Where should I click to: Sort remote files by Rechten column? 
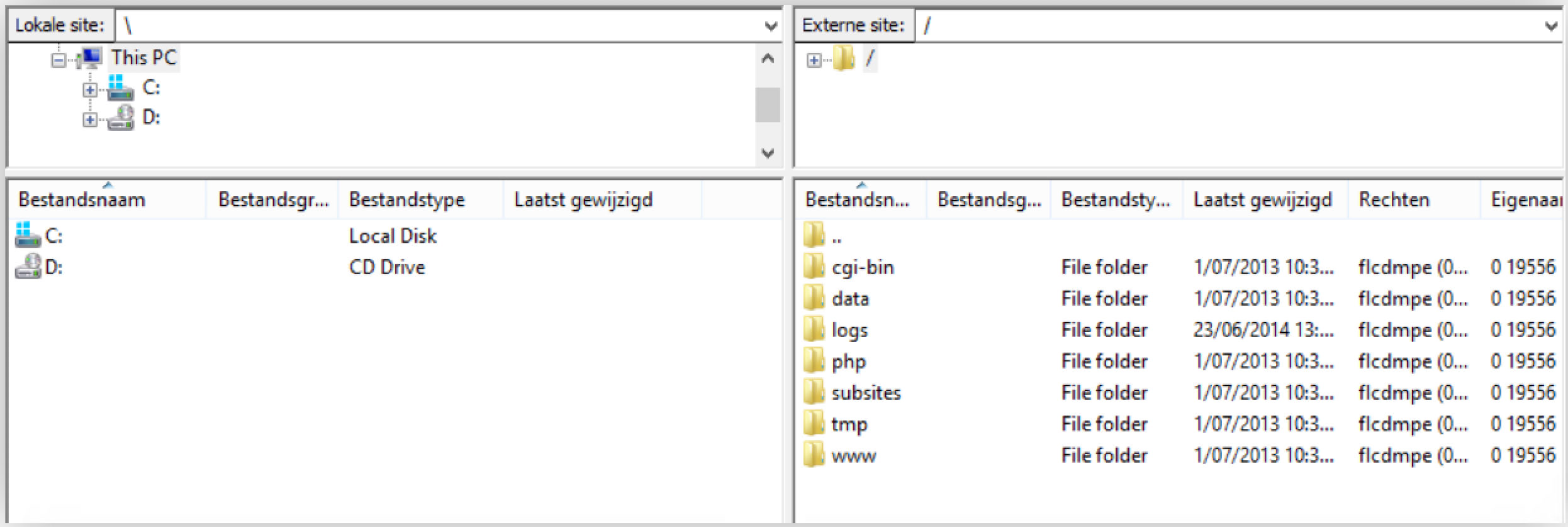[x=1394, y=200]
